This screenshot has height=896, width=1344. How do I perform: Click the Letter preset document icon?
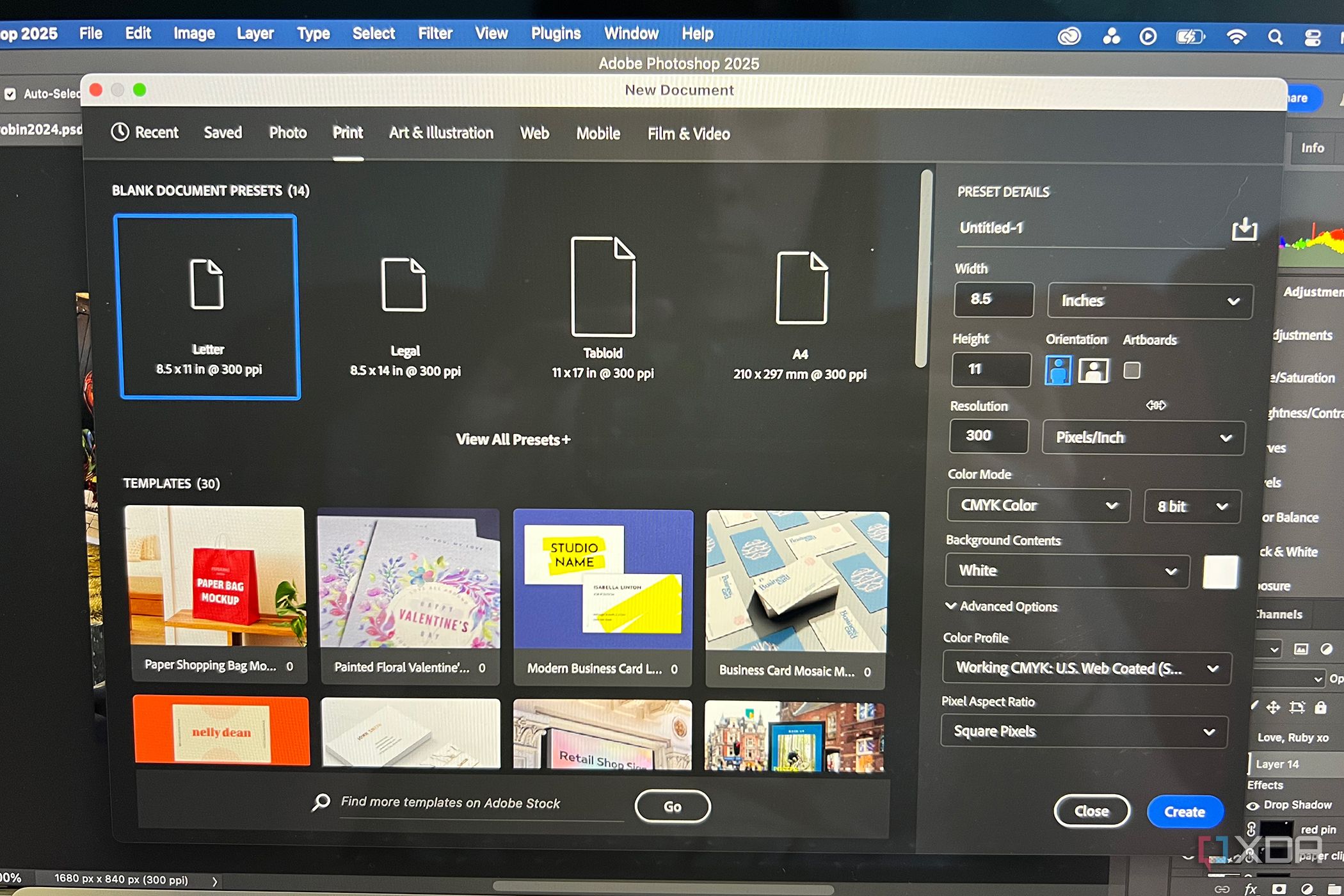click(207, 284)
